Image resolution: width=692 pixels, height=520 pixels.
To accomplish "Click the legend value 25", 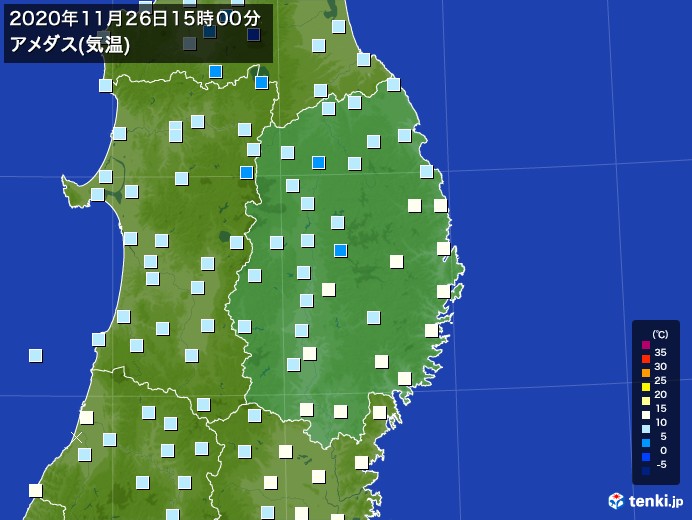I will coord(661,381).
